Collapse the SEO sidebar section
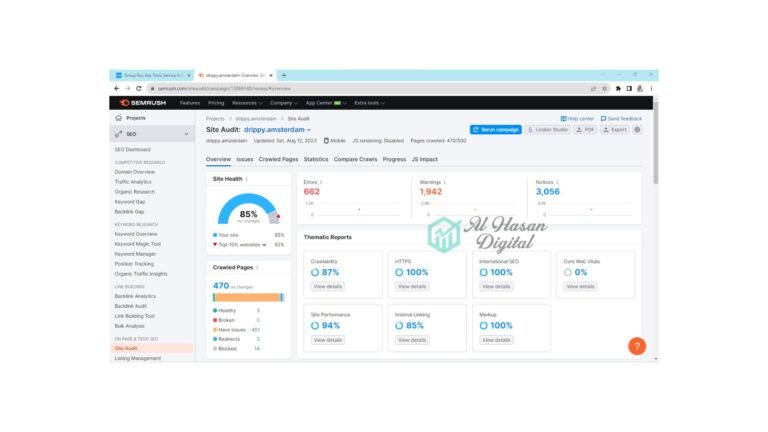Image resolution: width=768 pixels, height=432 pixels. 186,133
